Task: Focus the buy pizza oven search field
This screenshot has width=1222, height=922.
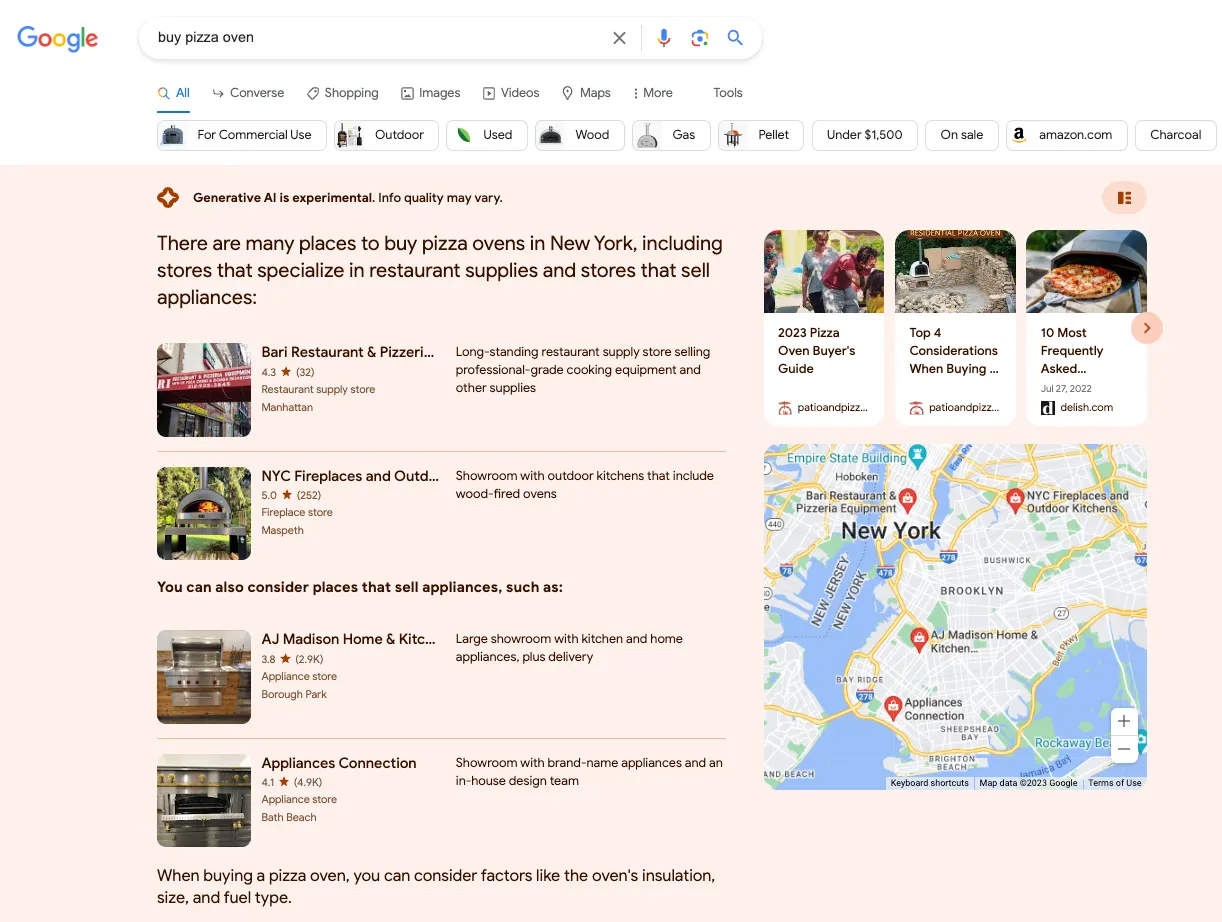Action: [x=380, y=38]
